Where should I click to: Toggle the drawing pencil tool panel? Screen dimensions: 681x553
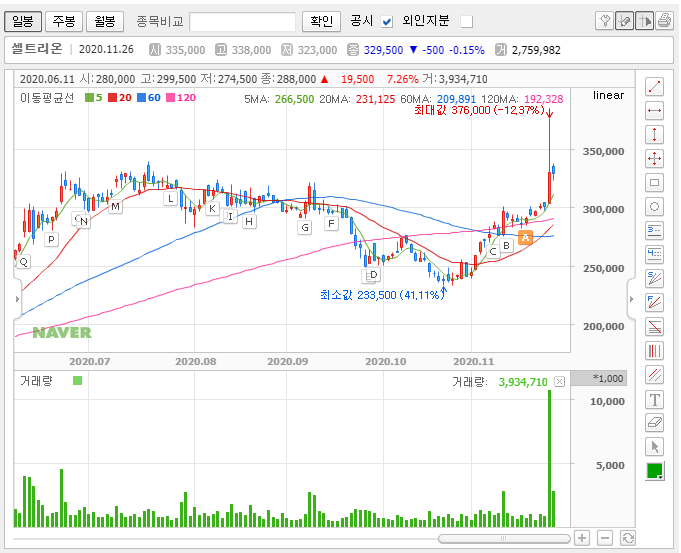pos(624,21)
